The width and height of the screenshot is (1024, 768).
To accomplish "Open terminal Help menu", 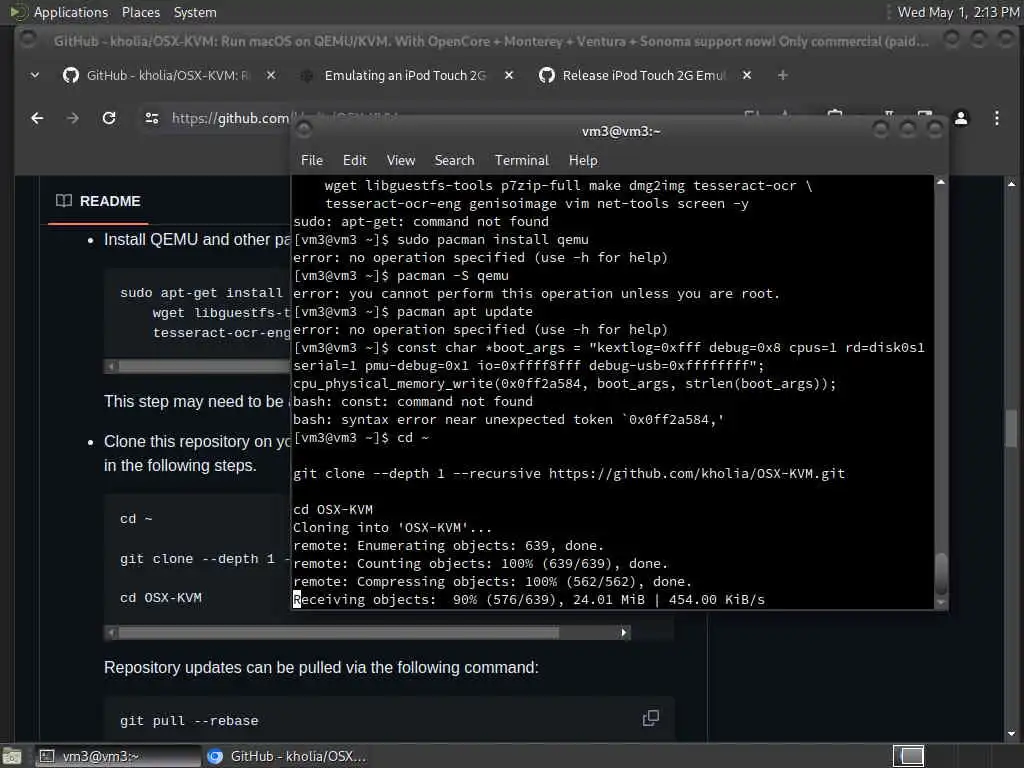I will click(x=583, y=161).
